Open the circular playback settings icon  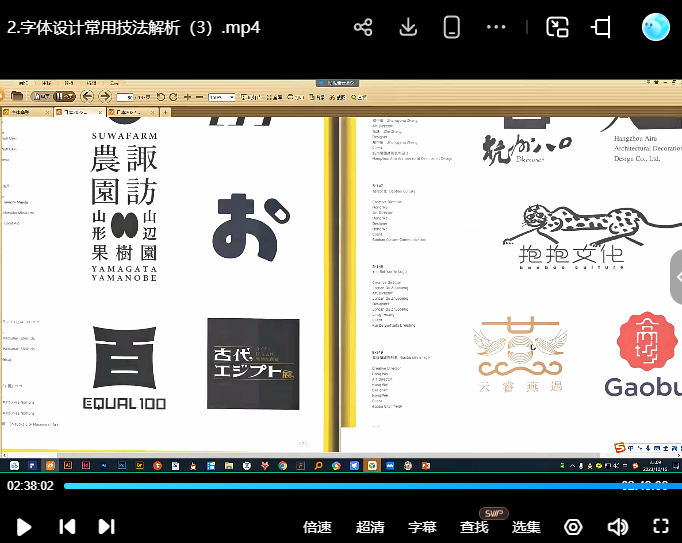tap(573, 527)
